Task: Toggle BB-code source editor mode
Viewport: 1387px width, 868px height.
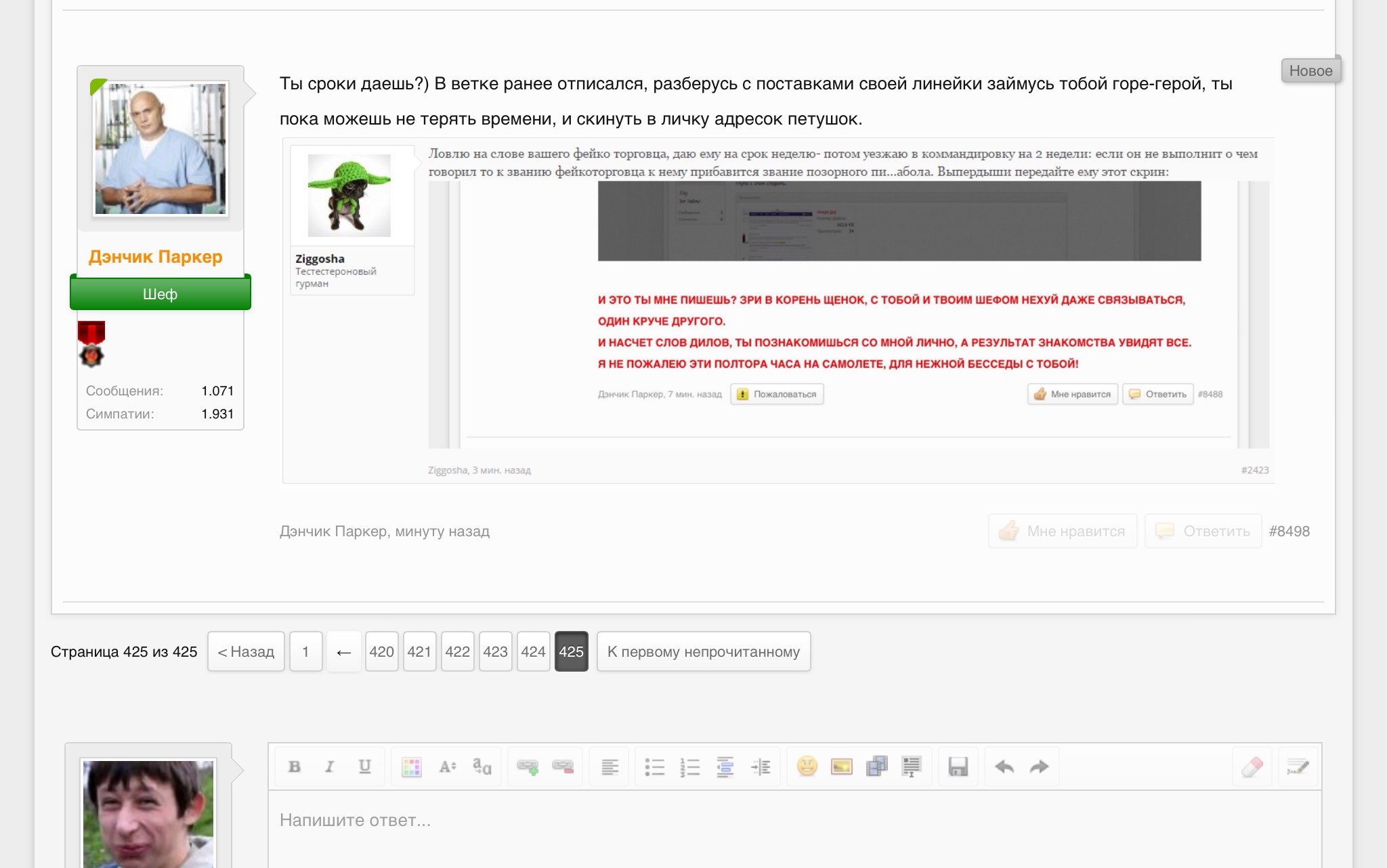Action: pos(1297,766)
